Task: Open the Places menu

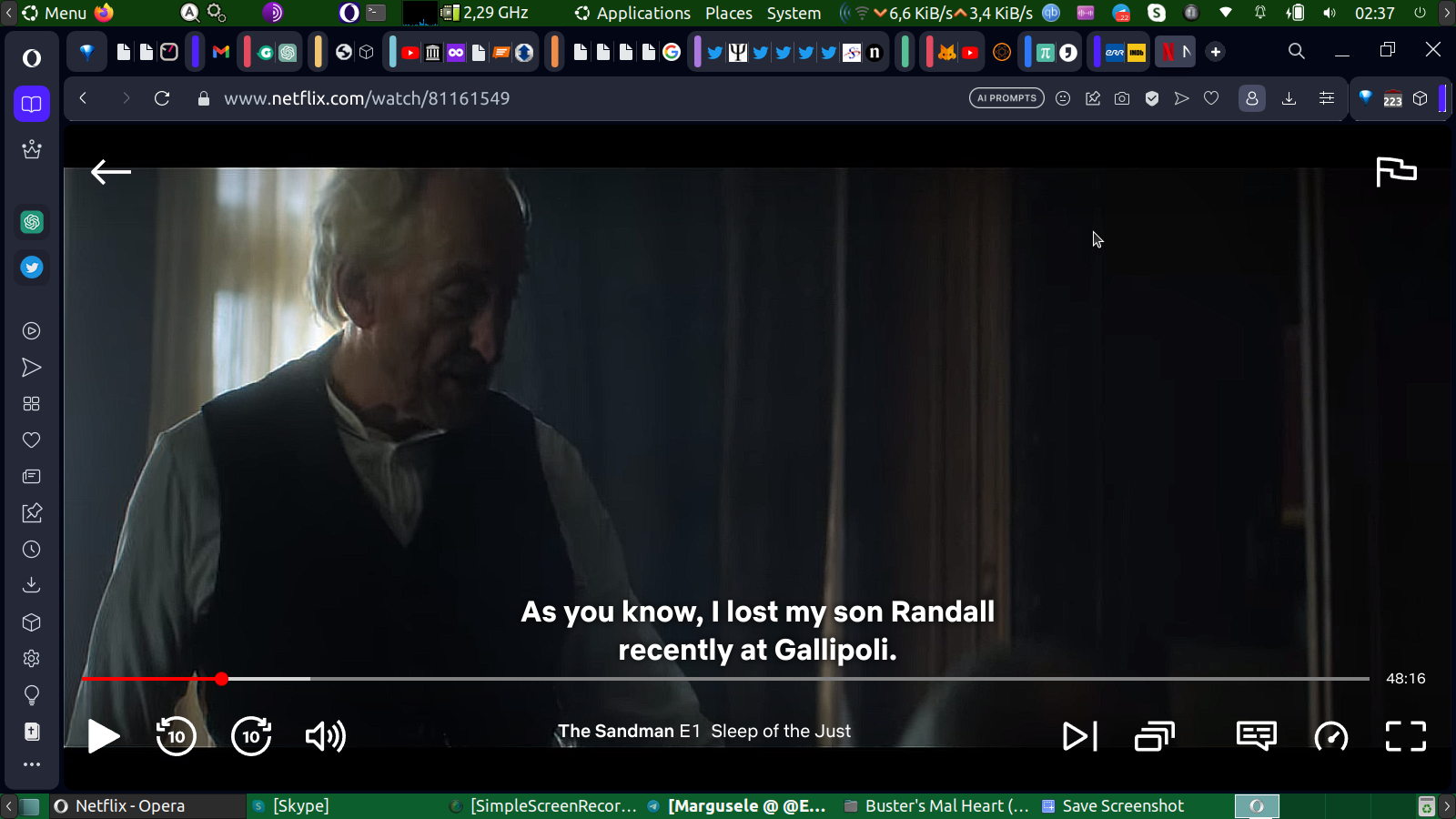Action: (x=729, y=13)
